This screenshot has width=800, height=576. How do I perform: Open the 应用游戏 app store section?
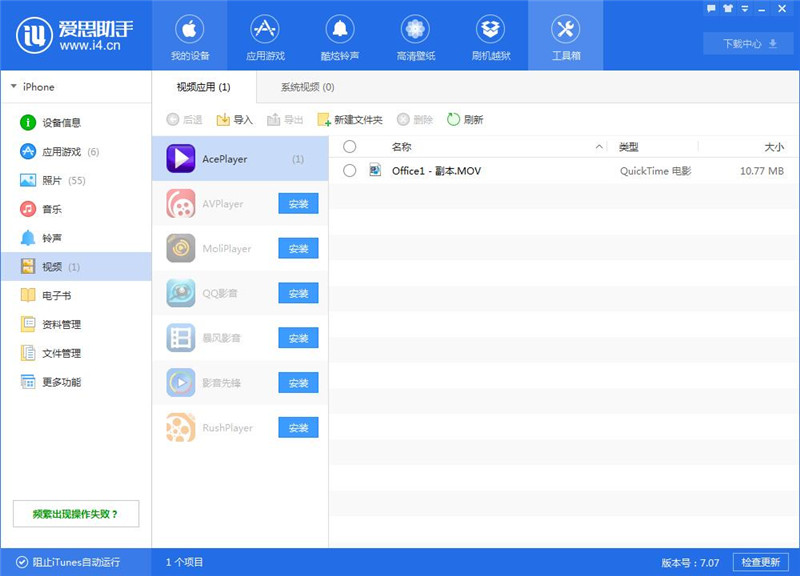click(x=264, y=35)
